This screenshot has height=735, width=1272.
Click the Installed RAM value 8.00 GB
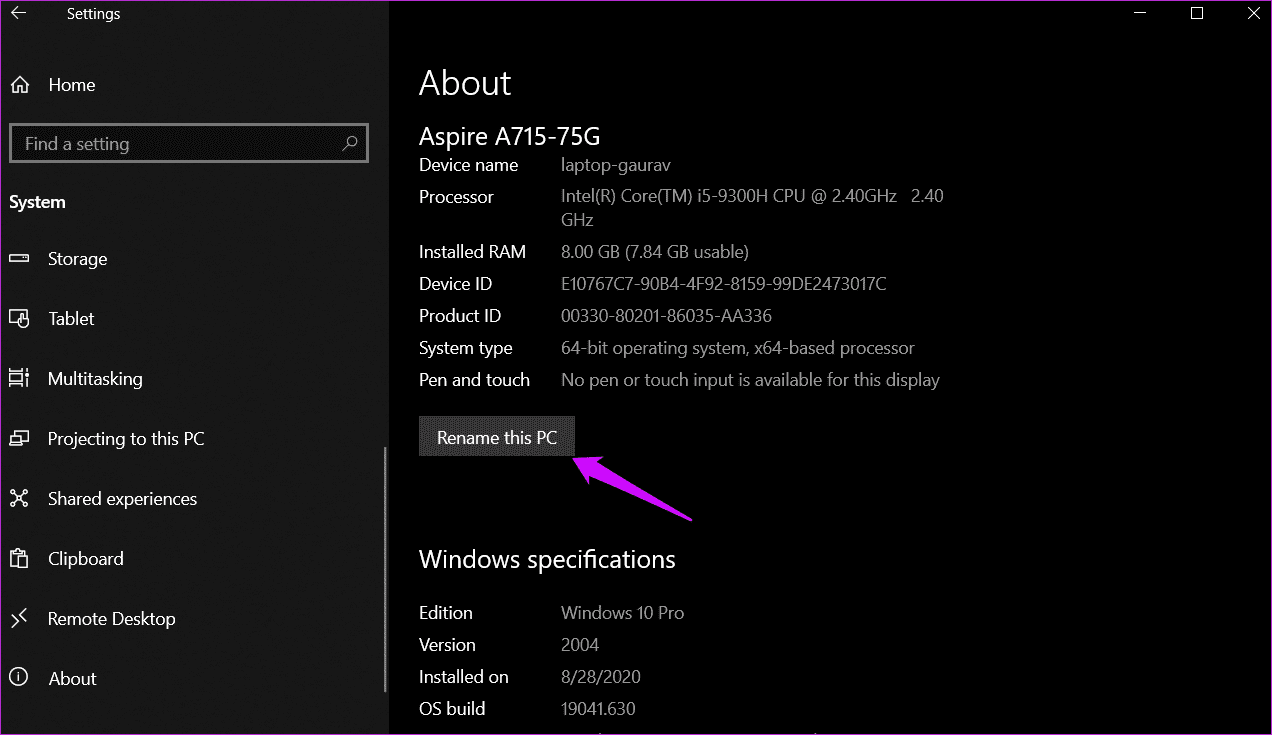coord(655,252)
